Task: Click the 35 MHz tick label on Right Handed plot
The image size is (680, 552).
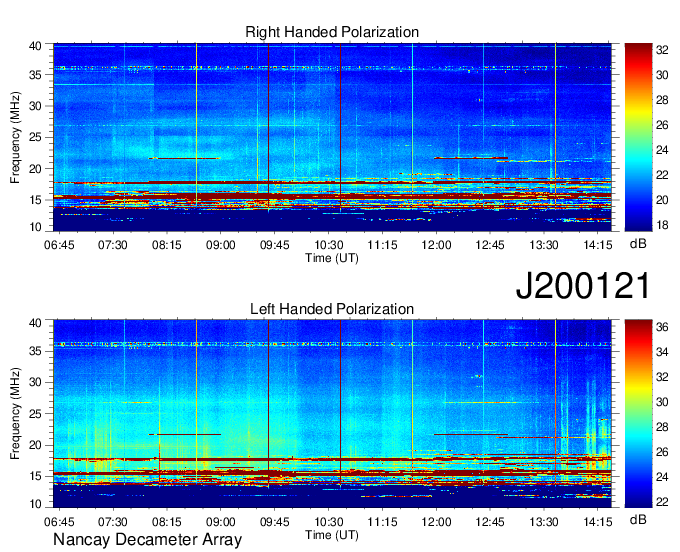Action: 35,75
